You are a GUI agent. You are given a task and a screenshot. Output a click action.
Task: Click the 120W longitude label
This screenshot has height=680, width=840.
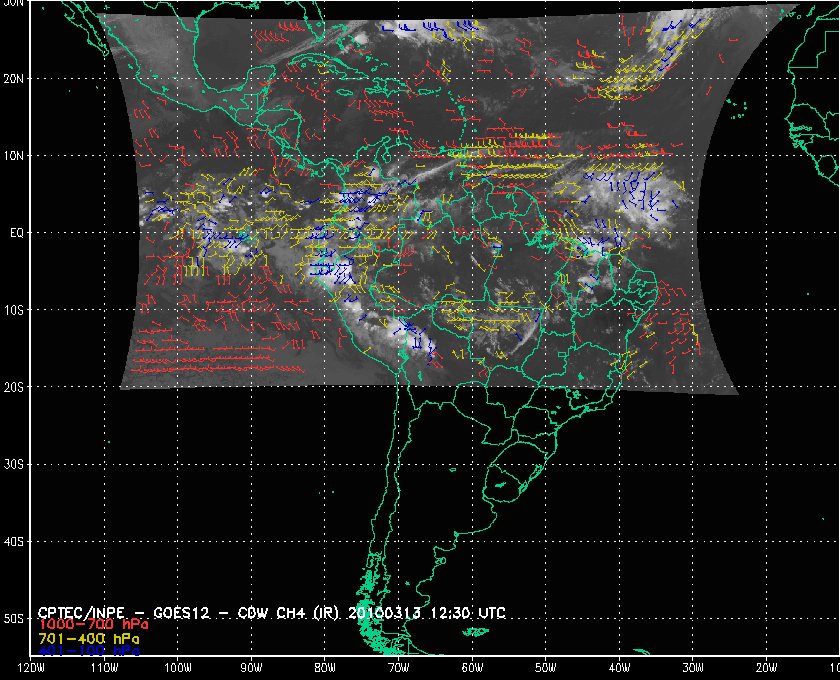[30, 667]
